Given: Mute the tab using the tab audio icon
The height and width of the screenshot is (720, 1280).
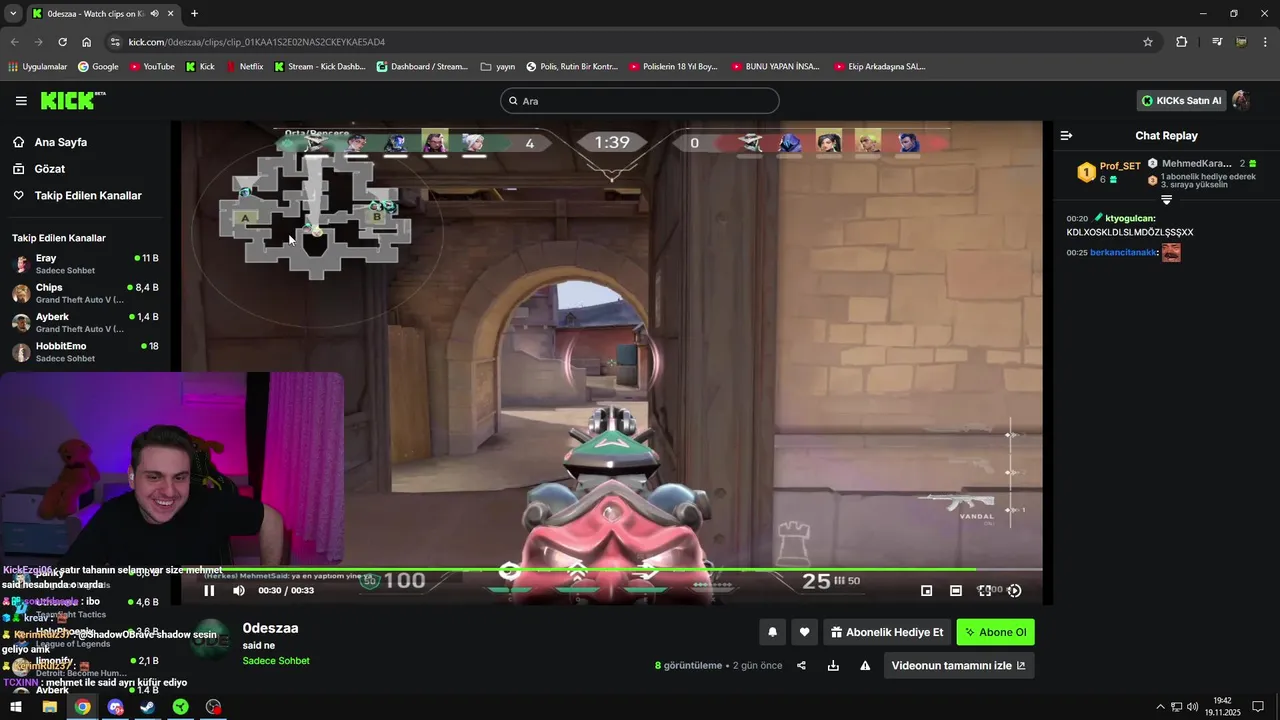Looking at the screenshot, I should 154,14.
